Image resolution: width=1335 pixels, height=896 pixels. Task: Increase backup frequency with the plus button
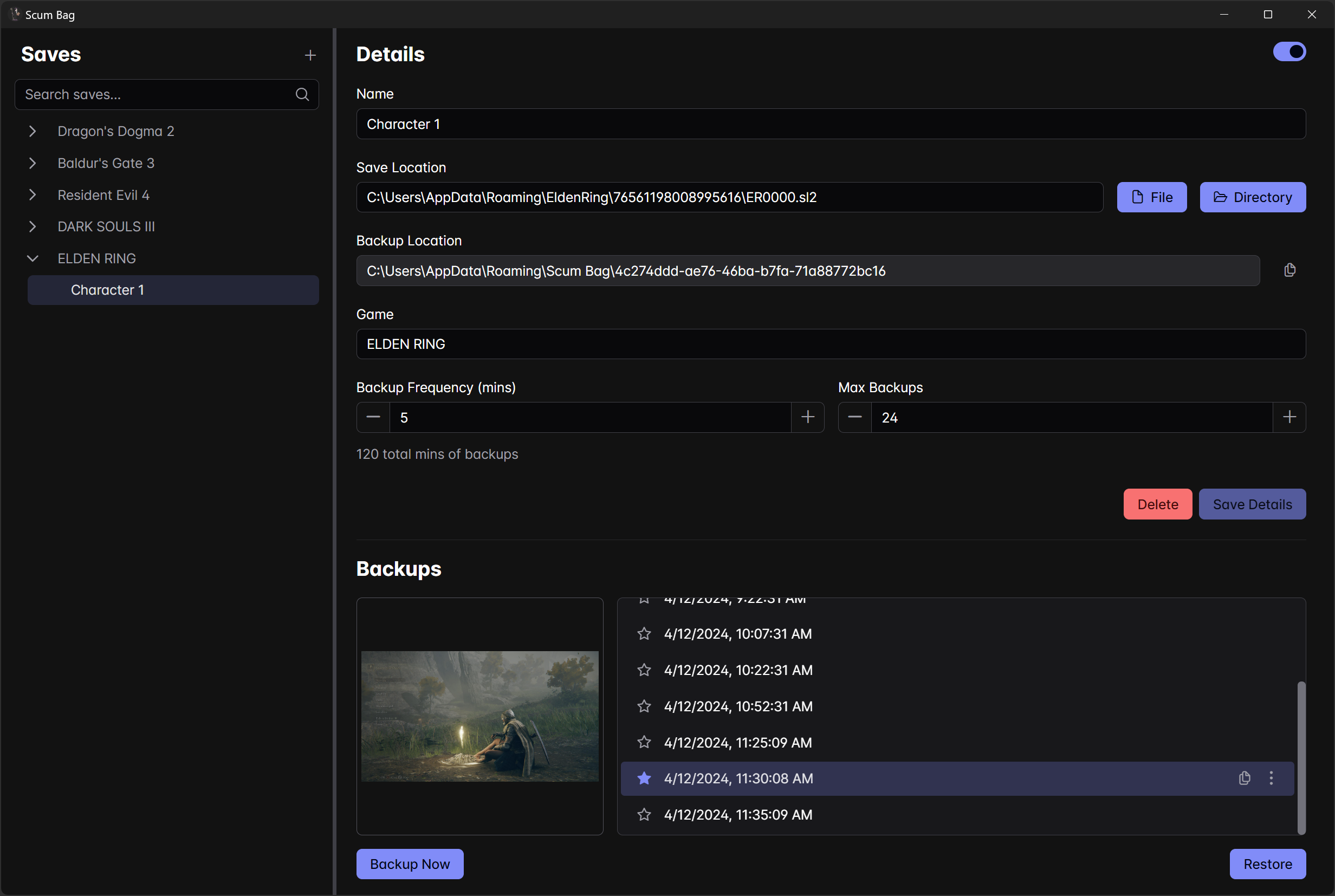[x=807, y=417]
